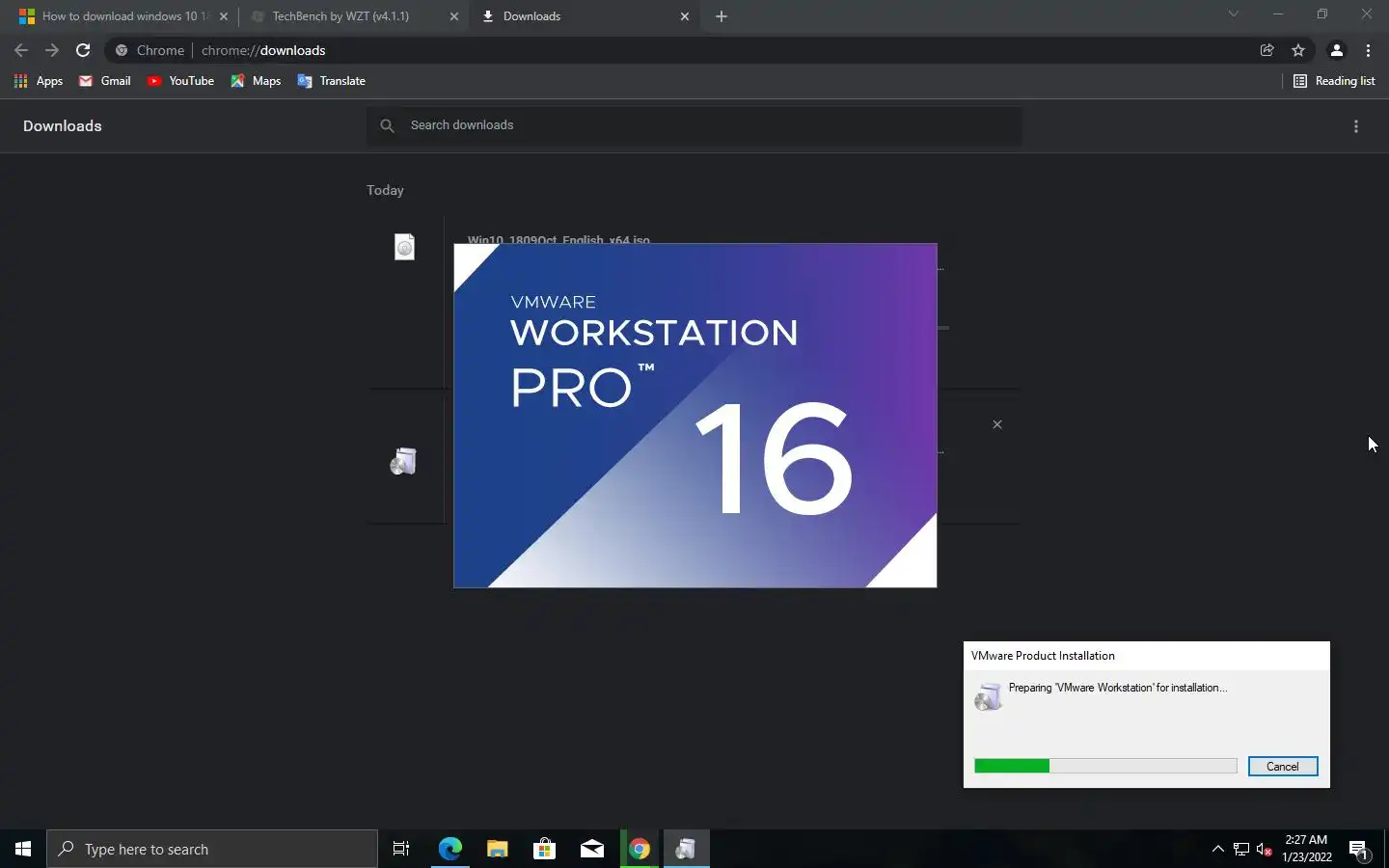The width and height of the screenshot is (1389, 868).
Task: Click the taskbar search box
Action: pyautogui.click(x=212, y=849)
